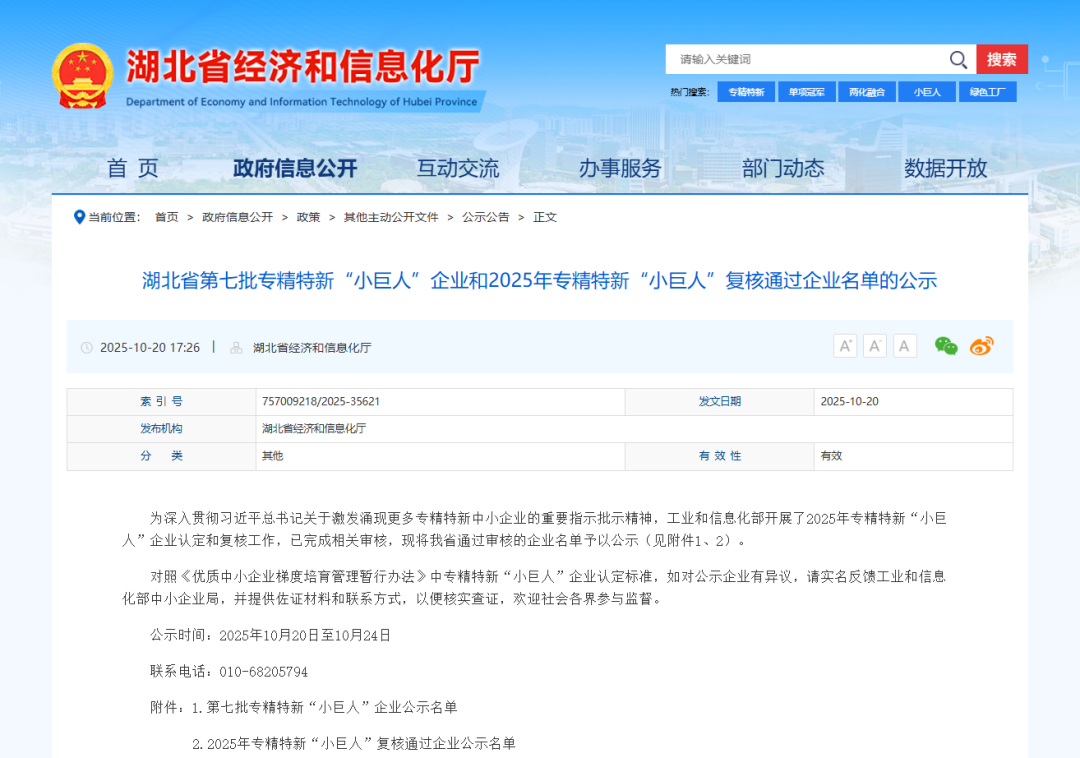Select the 专精特新 hot search tag
This screenshot has width=1080, height=758.
[x=746, y=92]
